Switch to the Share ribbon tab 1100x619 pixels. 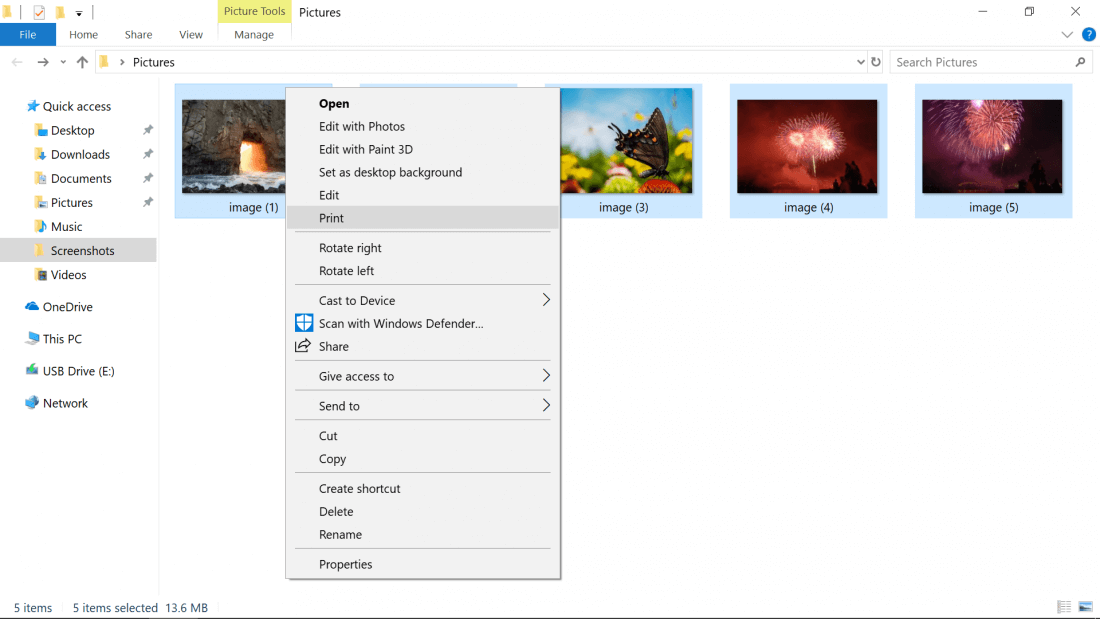point(138,34)
